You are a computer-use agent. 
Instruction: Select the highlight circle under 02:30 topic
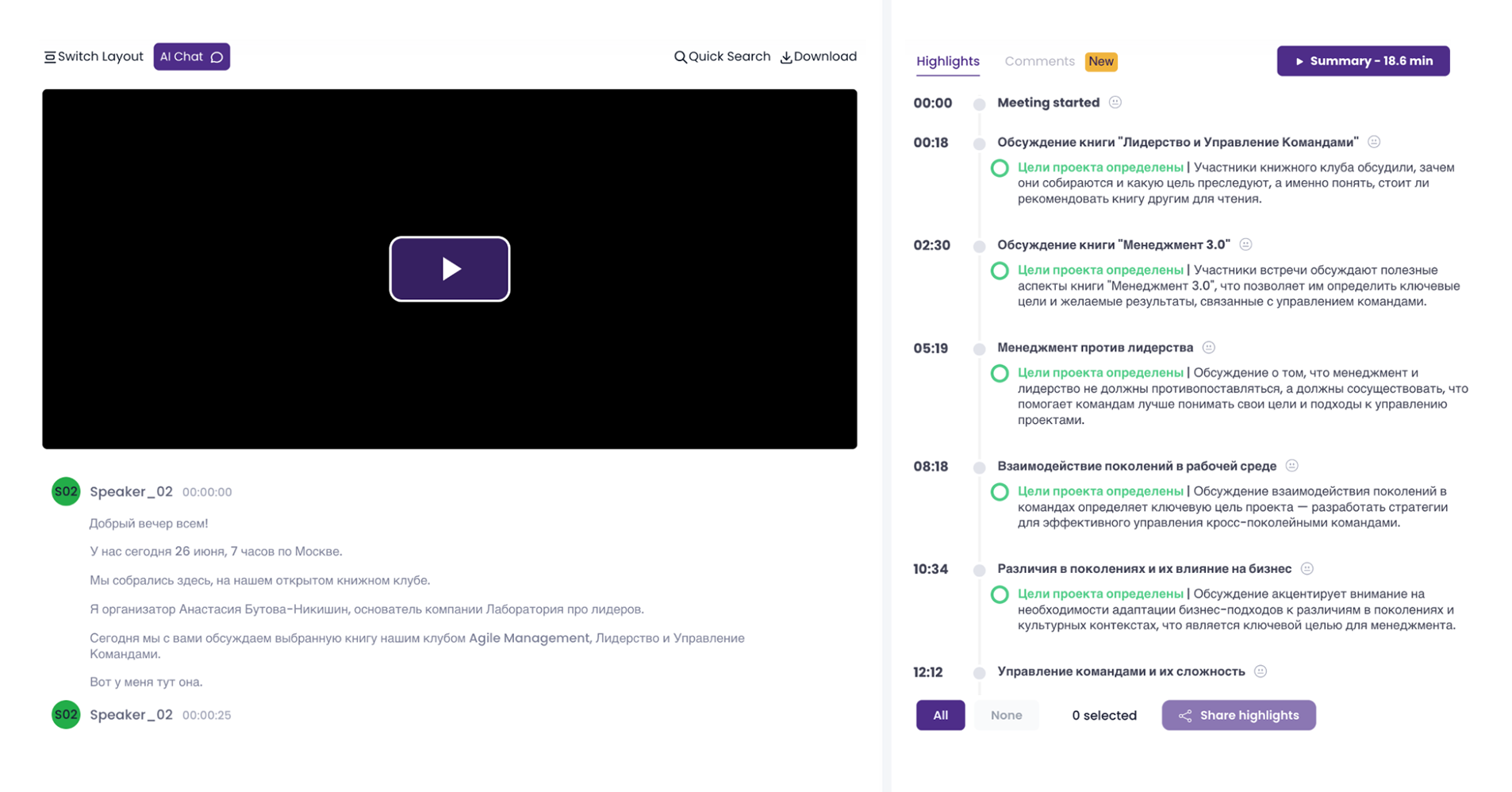click(1000, 271)
